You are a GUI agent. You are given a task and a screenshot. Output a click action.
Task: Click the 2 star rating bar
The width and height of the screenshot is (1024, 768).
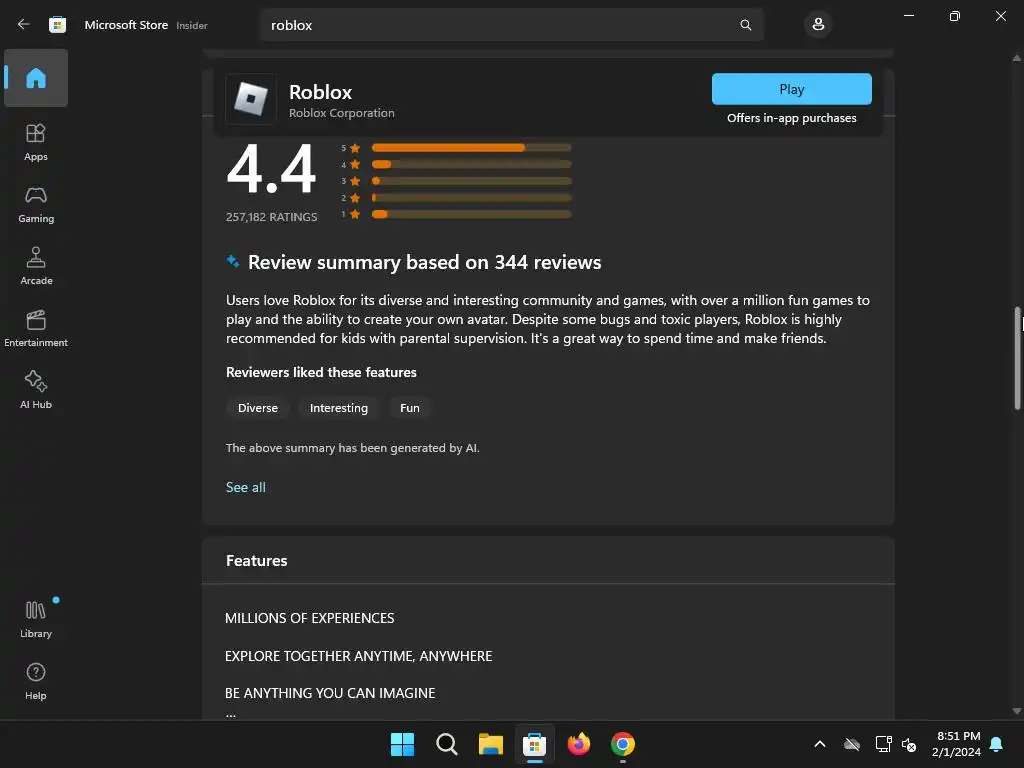pyautogui.click(x=472, y=197)
